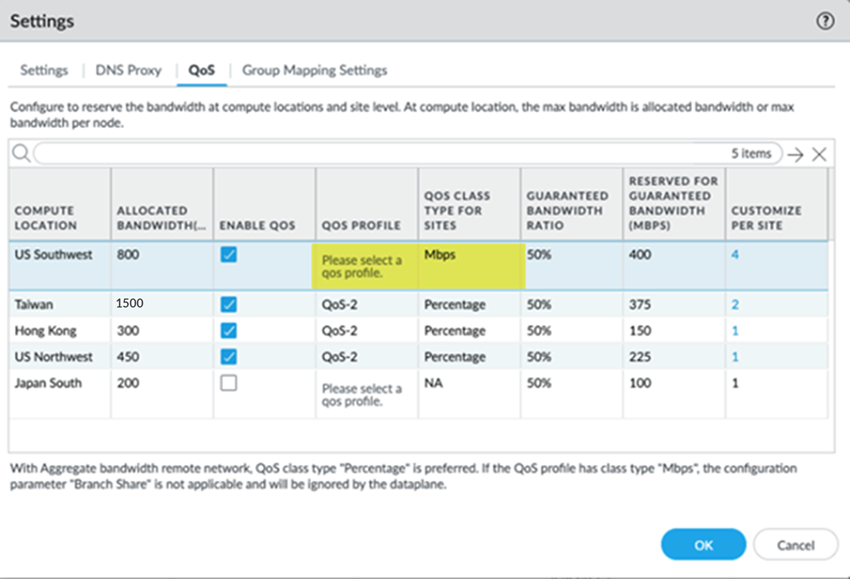Click the search magnifier icon
This screenshot has width=850, height=579.
click(x=20, y=153)
